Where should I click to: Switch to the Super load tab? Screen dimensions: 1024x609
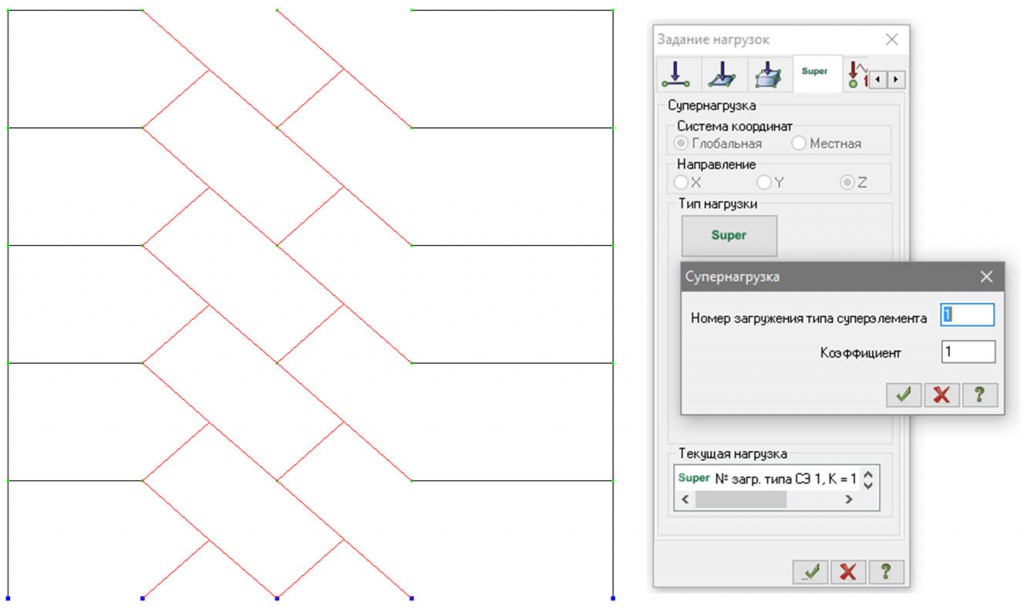point(815,73)
